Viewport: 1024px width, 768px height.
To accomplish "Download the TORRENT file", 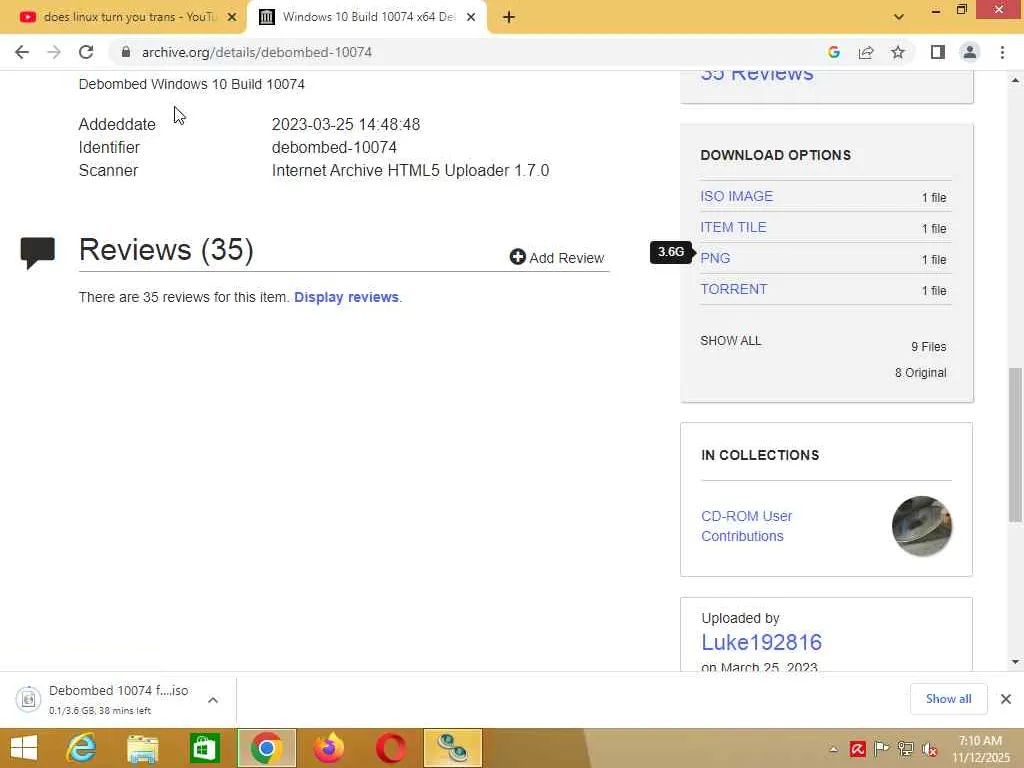I will [734, 289].
